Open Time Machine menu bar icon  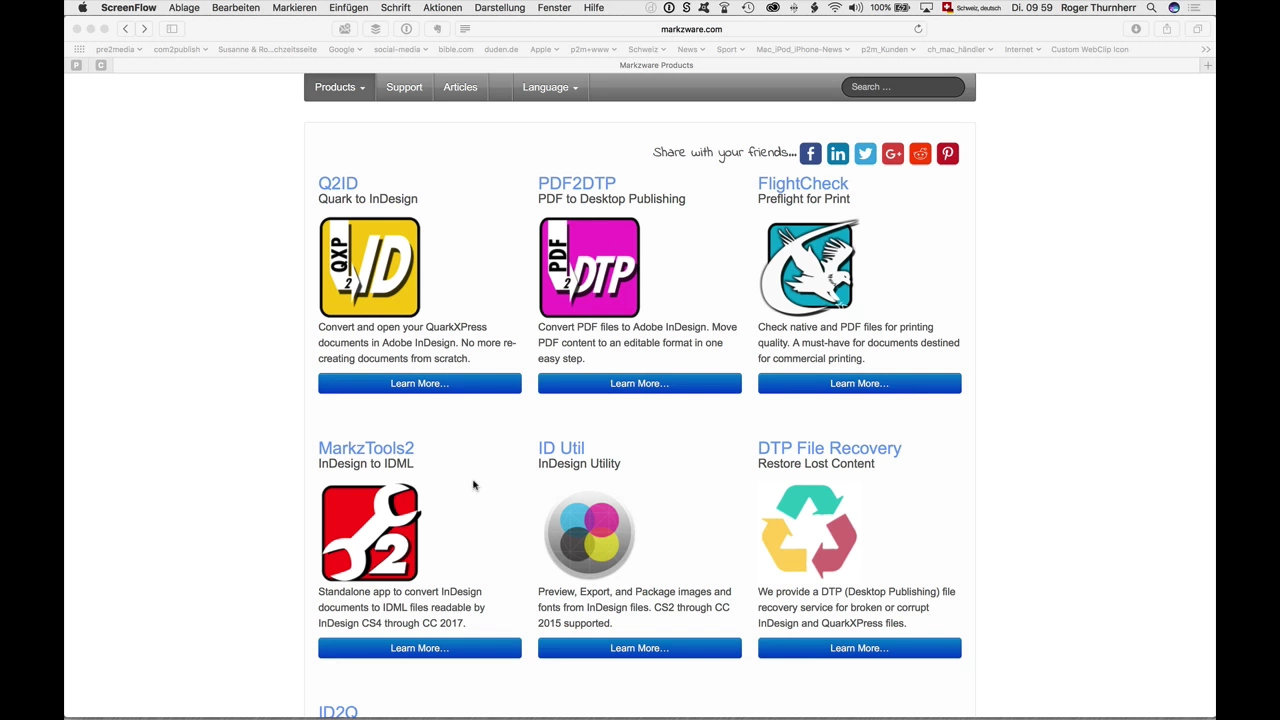click(748, 7)
